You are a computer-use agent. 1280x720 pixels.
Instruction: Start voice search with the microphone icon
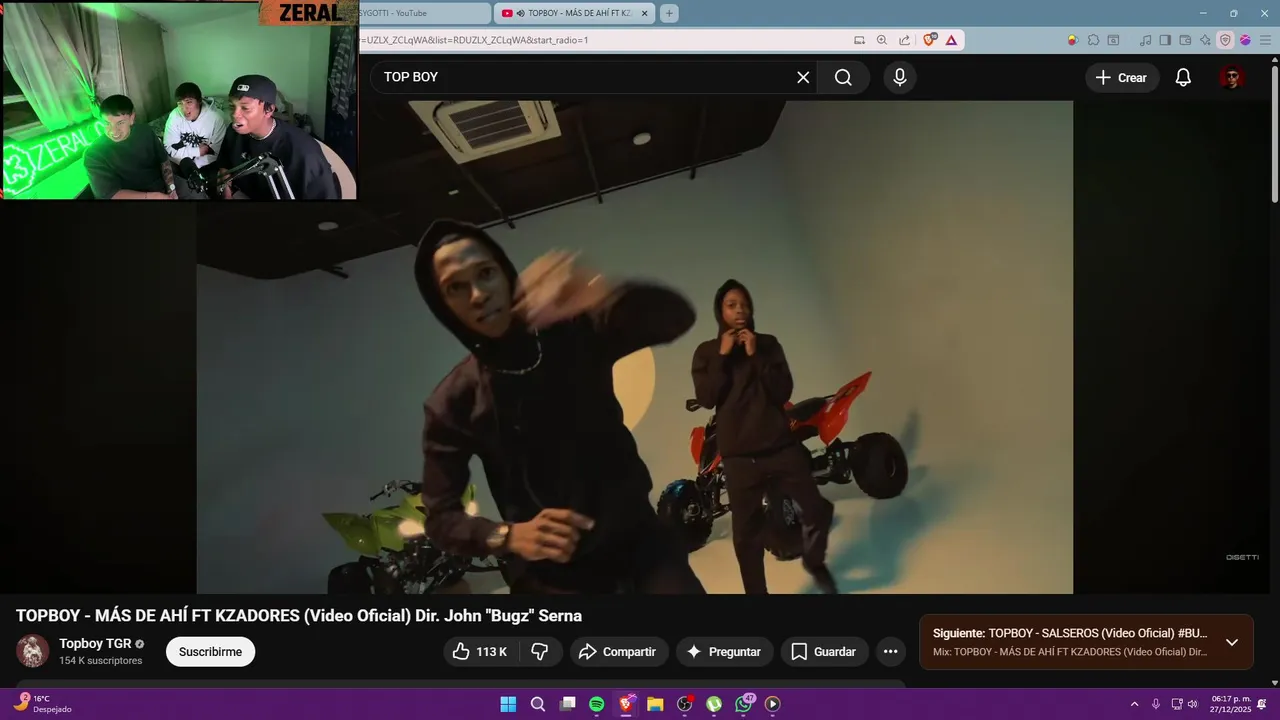pyautogui.click(x=900, y=77)
